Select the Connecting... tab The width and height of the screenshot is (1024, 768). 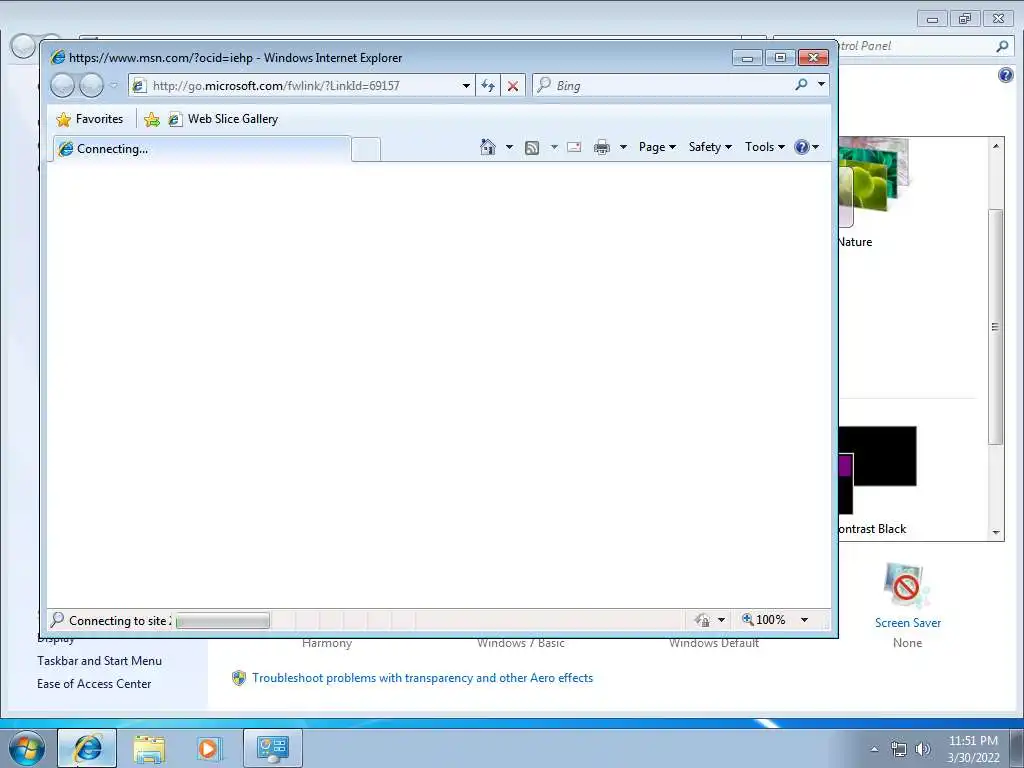pyautogui.click(x=201, y=149)
